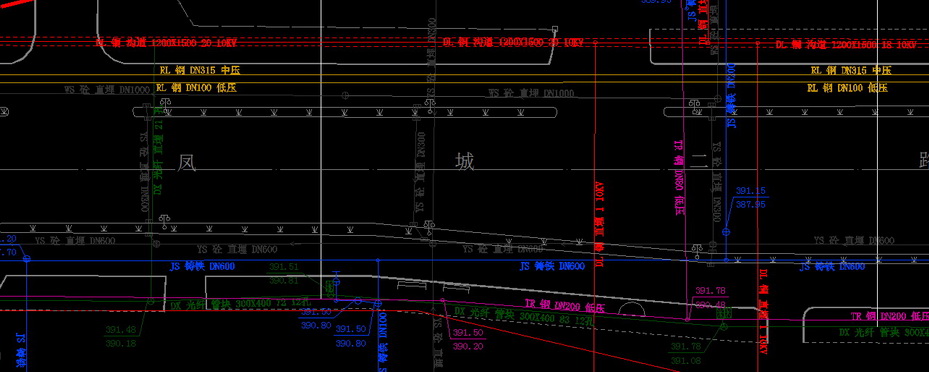Click the red DL 沟道 1200X1500 18 10KV label
The image size is (929, 372).
coord(846,44)
